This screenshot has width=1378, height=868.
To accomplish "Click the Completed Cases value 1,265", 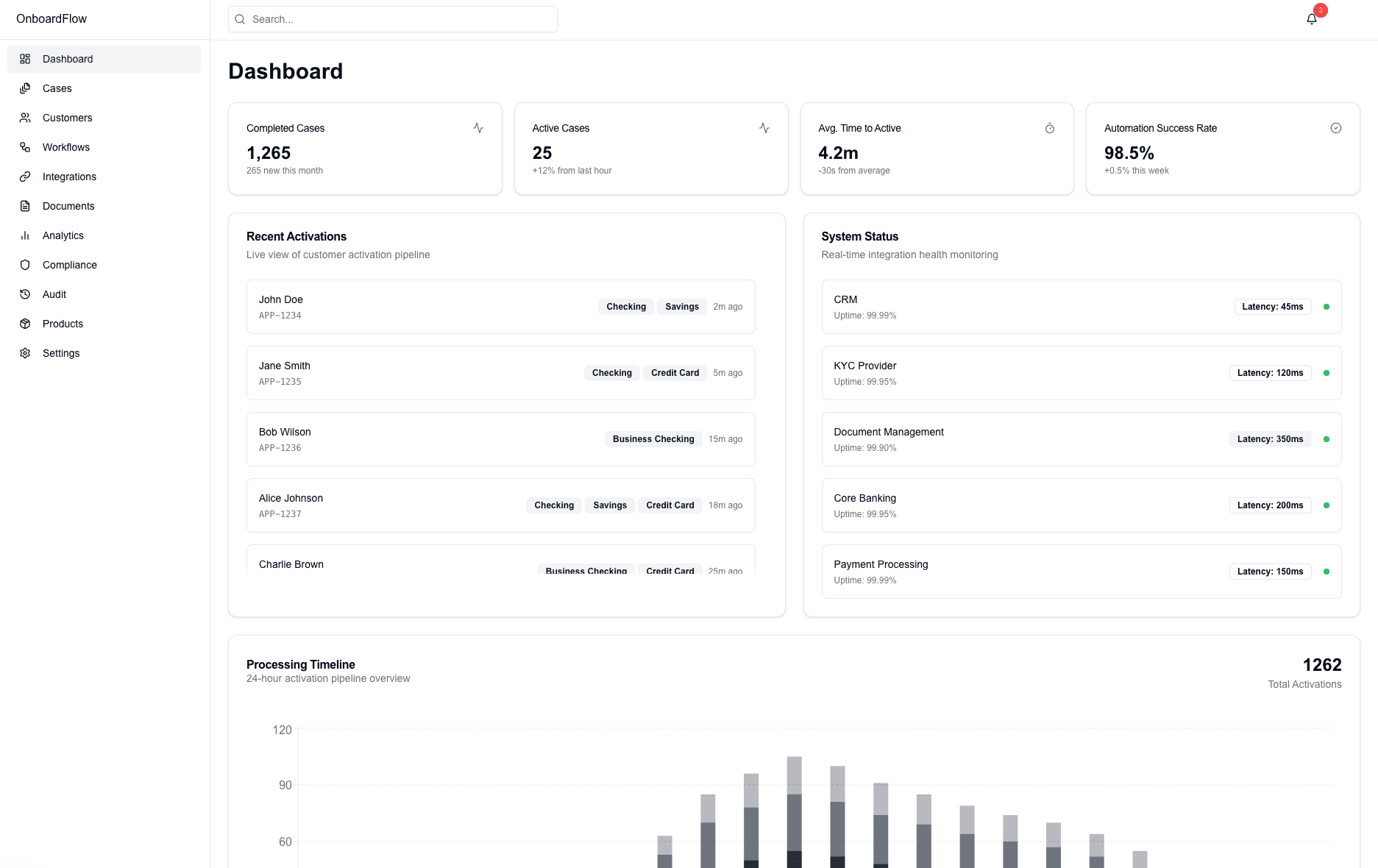I will click(269, 153).
